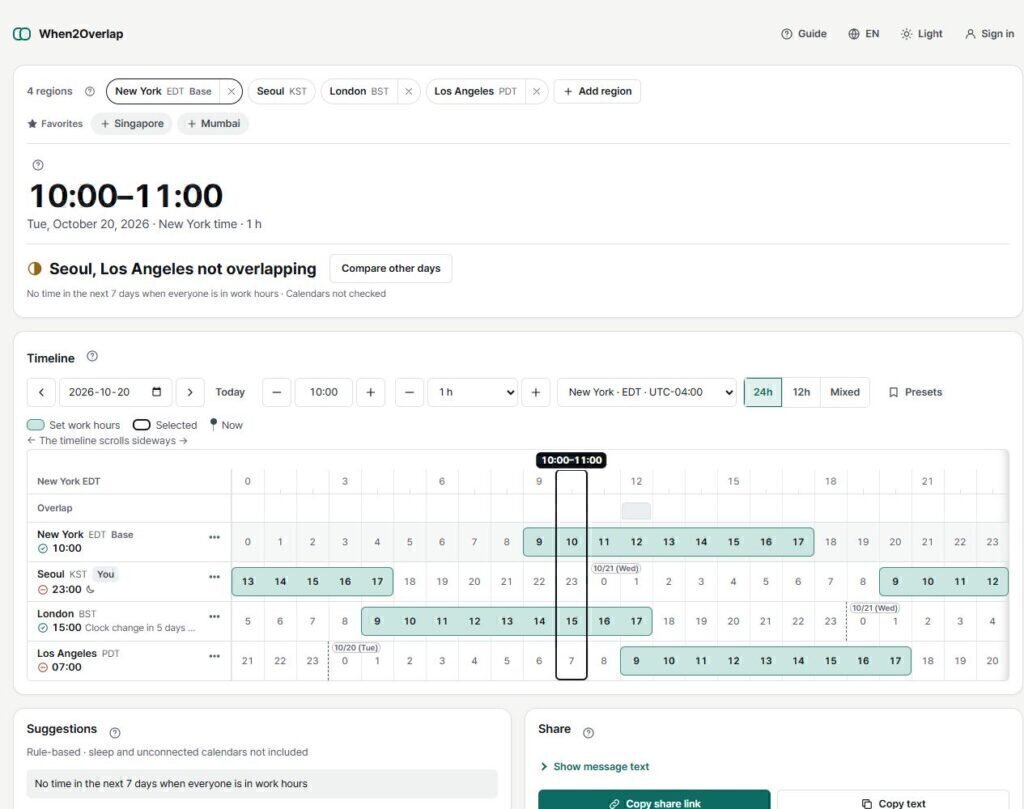Click the When2Overlap logo icon
This screenshot has height=809, width=1024.
(x=22, y=34)
